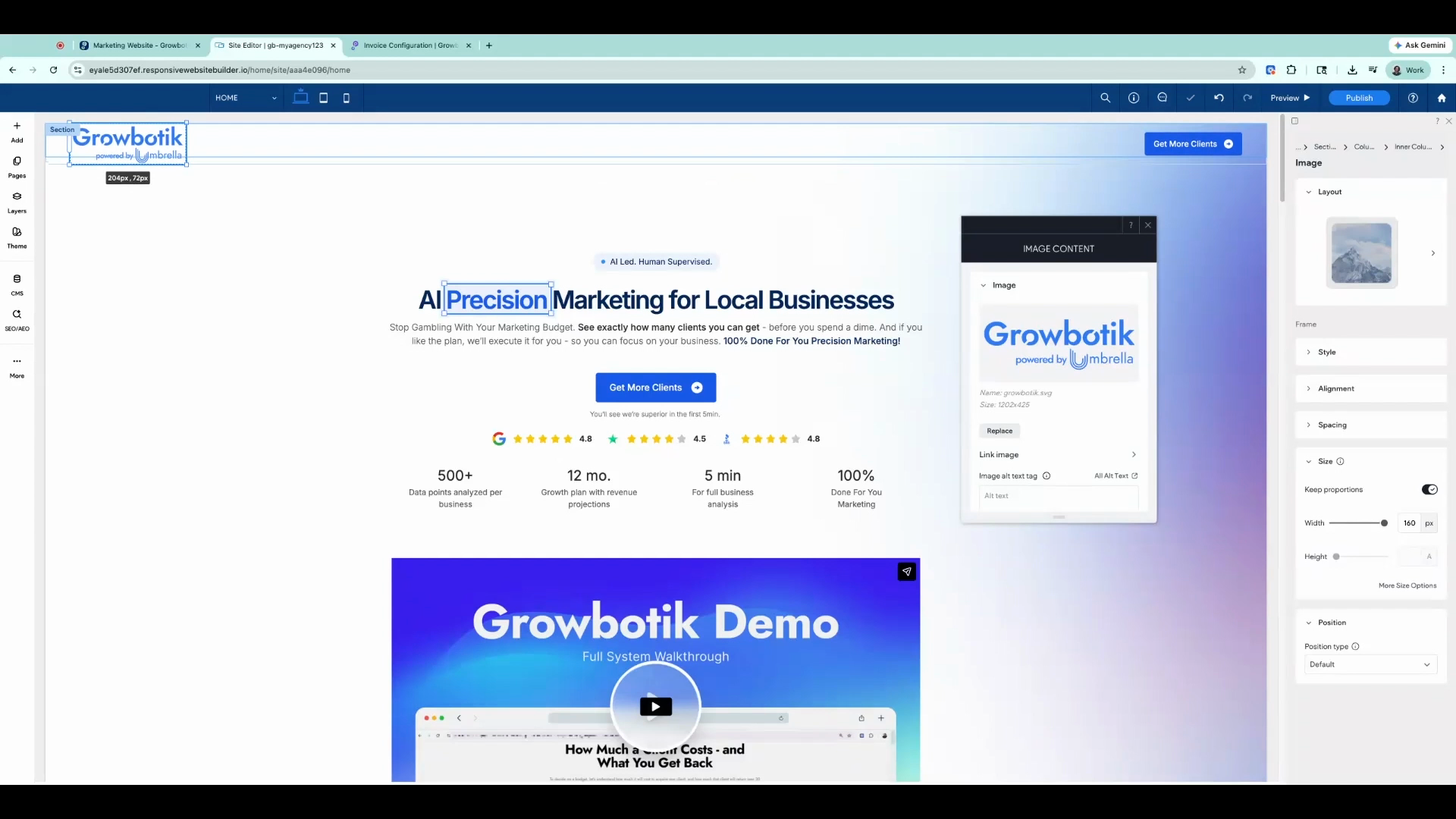Viewport: 1456px width, 819px height.
Task: Click the Publish button
Action: coord(1359,98)
